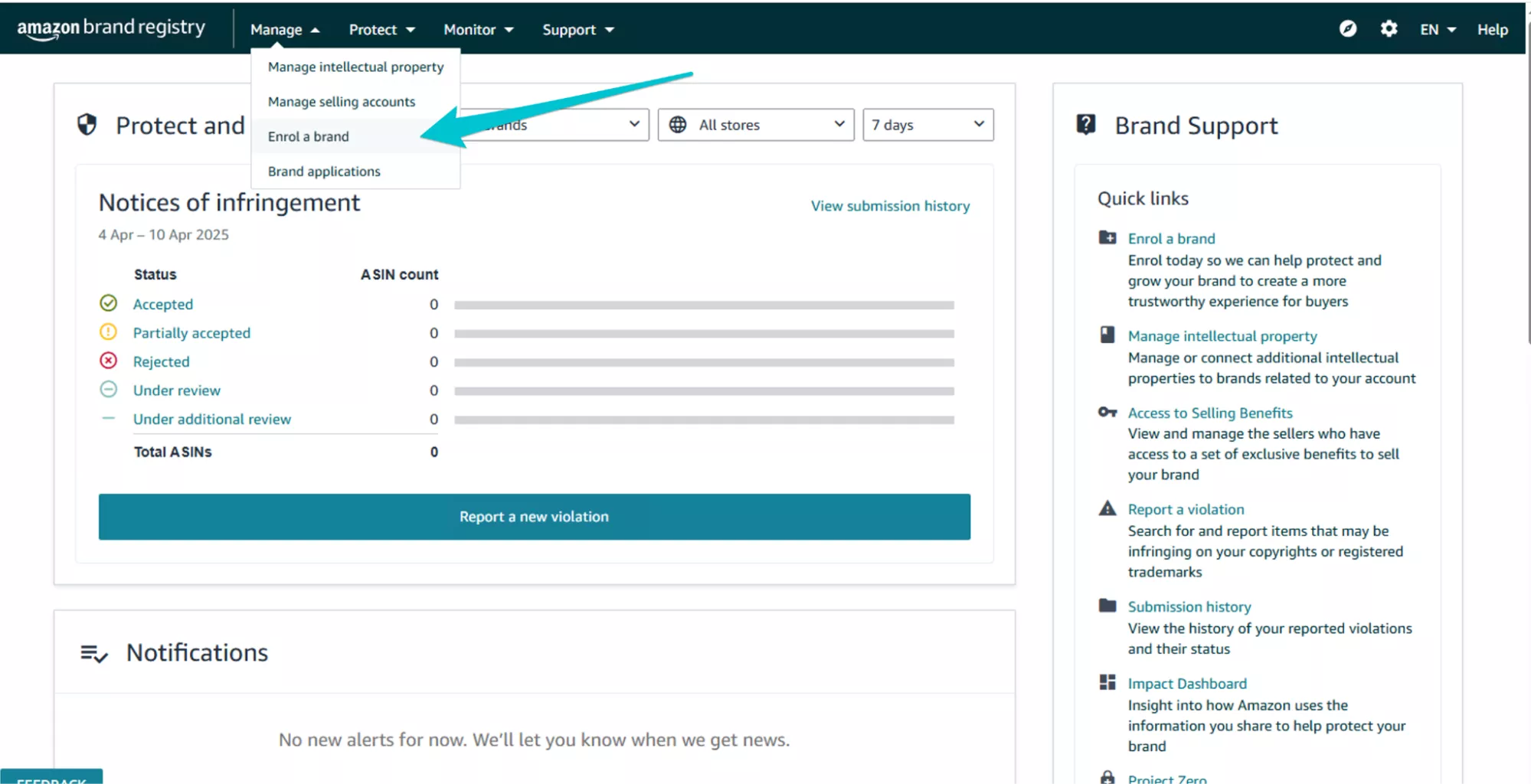Viewport: 1531px width, 784px height.
Task: Click the page vertical scrollbar
Action: [x=1528, y=184]
